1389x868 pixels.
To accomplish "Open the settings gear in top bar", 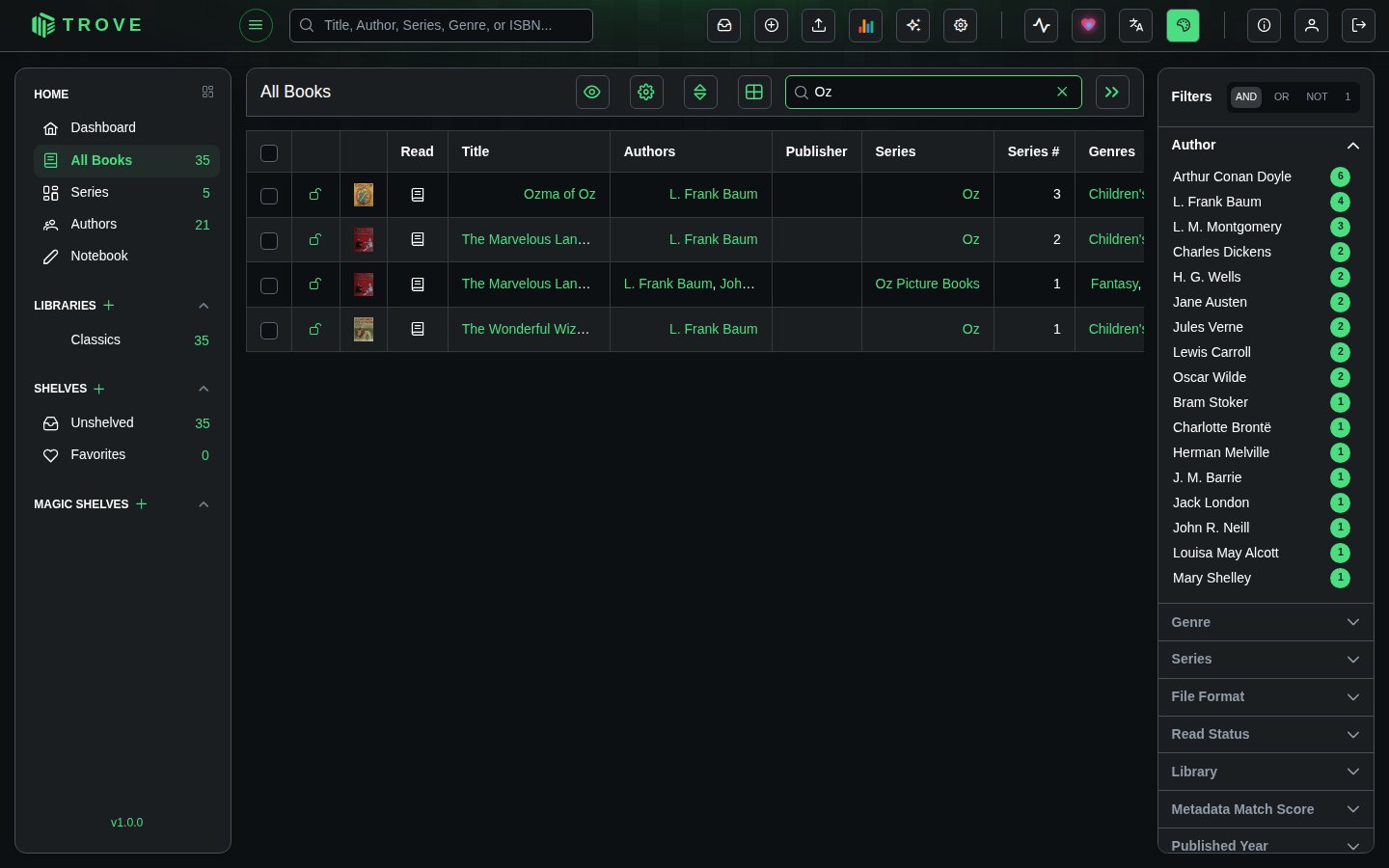I will pos(961,25).
